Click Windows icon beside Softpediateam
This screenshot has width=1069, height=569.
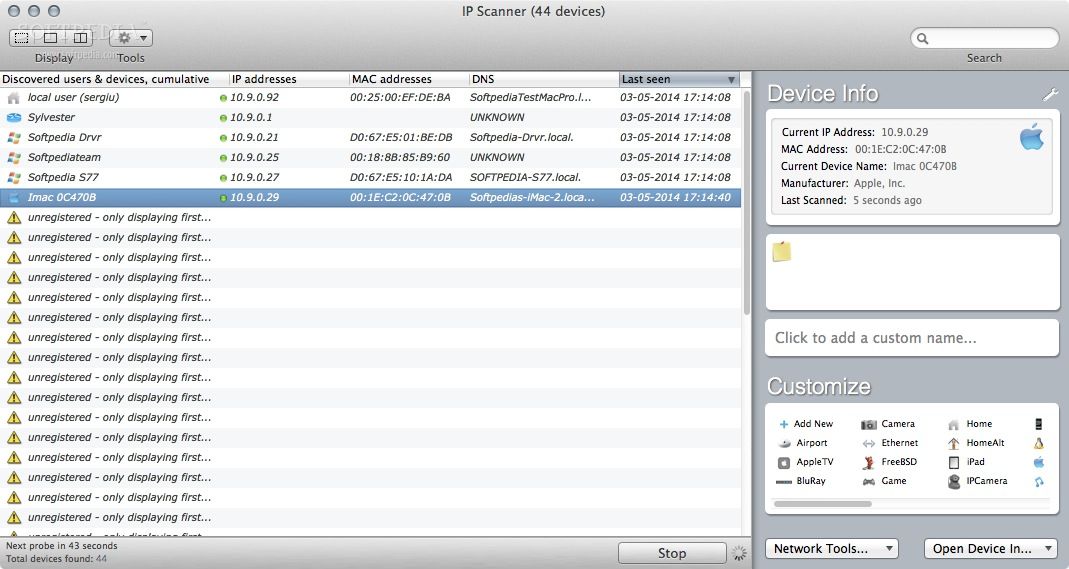coord(14,157)
